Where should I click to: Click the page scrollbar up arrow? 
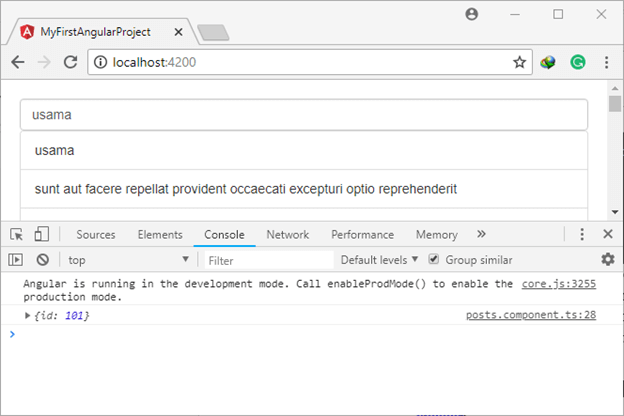pyautogui.click(x=615, y=88)
